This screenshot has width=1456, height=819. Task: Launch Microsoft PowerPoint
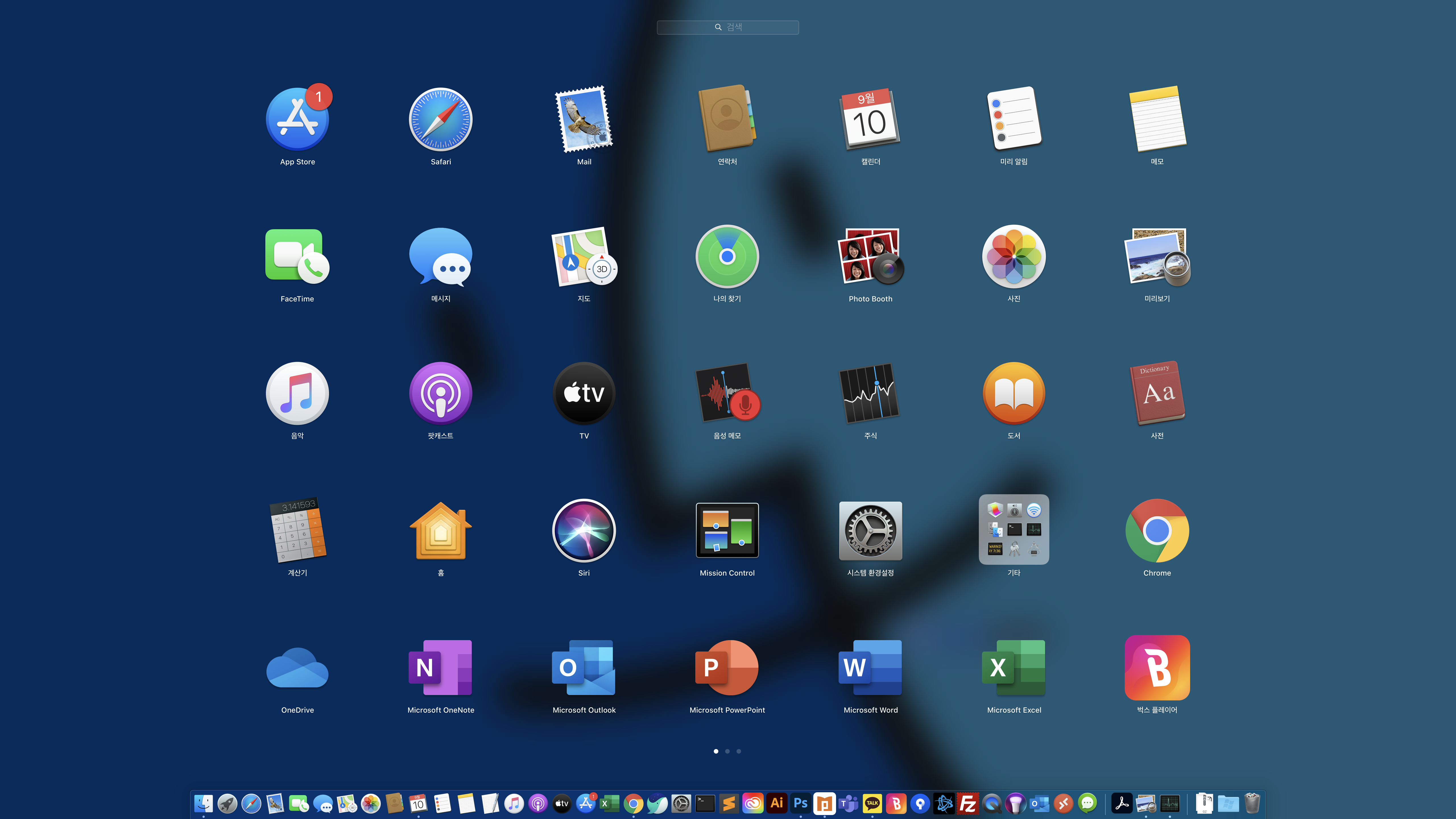coord(727,667)
